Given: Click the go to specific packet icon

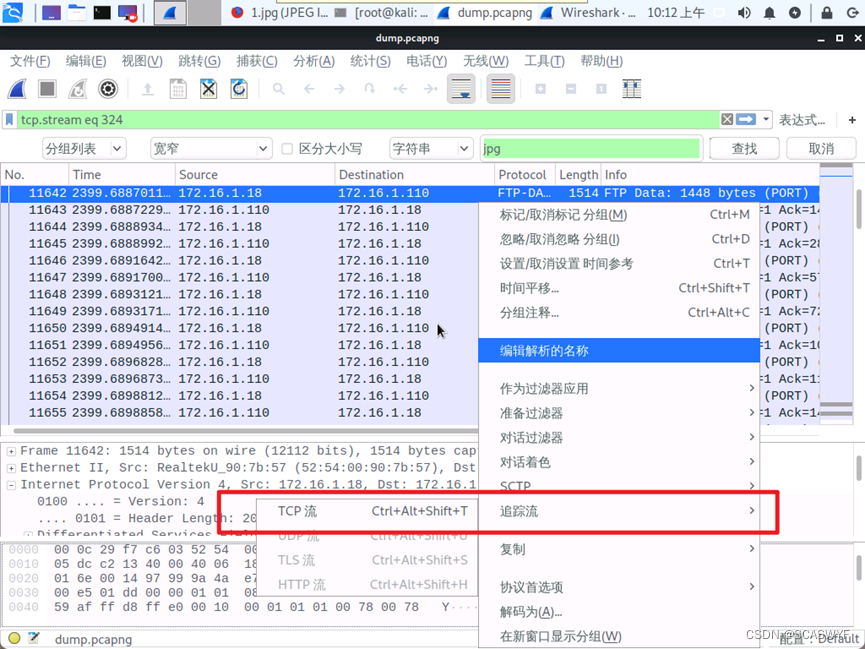Looking at the screenshot, I should (370, 89).
